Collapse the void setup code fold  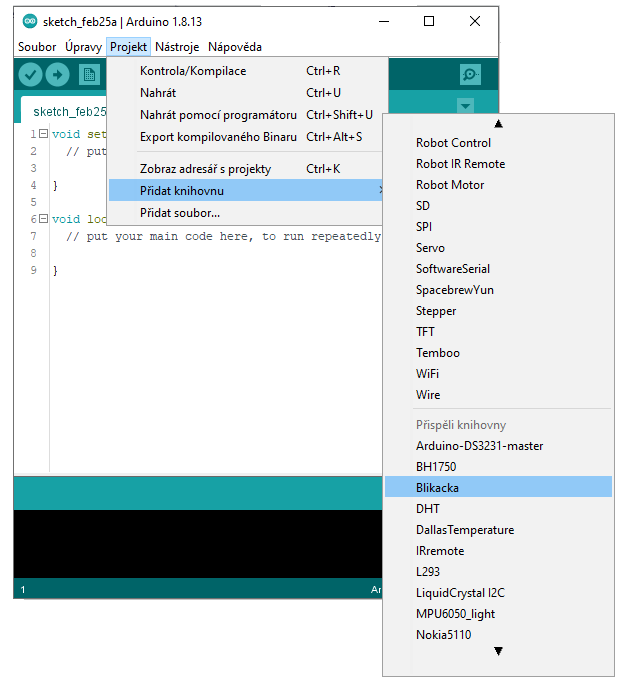click(43, 134)
